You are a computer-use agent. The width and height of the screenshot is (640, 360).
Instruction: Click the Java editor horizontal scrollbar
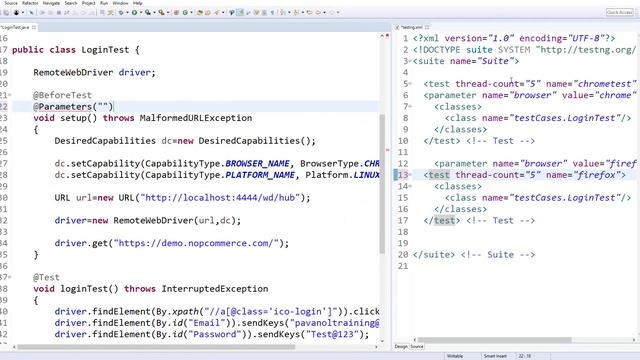coord(156,347)
